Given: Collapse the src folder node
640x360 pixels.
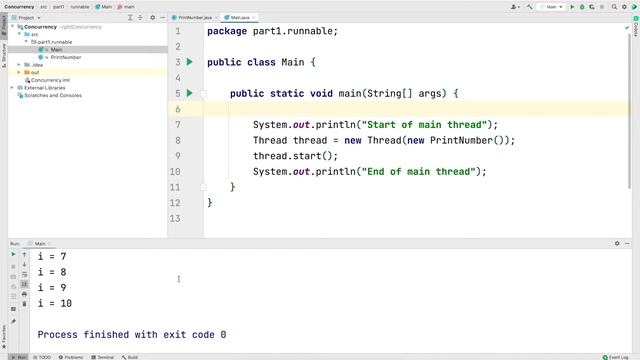Looking at the screenshot, I should (19, 34).
